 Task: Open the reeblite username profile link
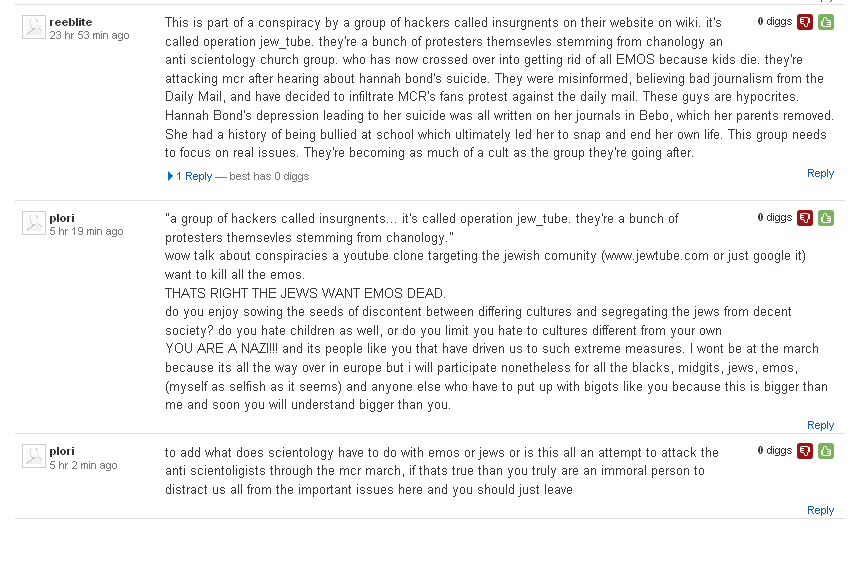70,22
